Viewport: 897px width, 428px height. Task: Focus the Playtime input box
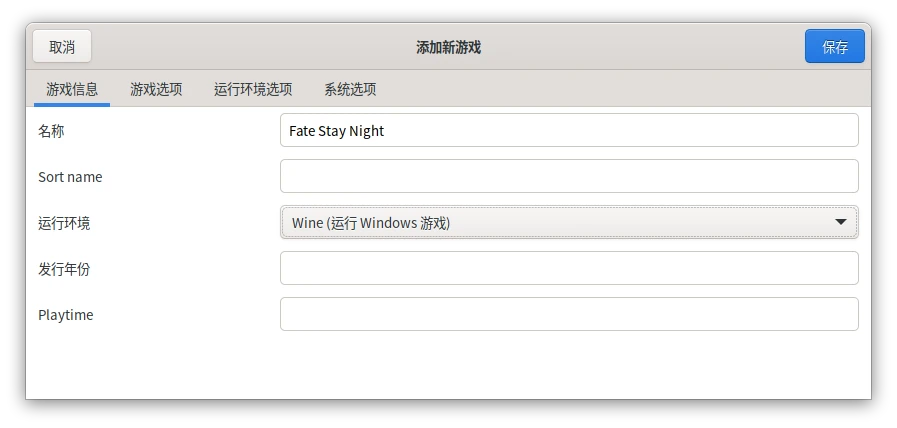(x=568, y=314)
